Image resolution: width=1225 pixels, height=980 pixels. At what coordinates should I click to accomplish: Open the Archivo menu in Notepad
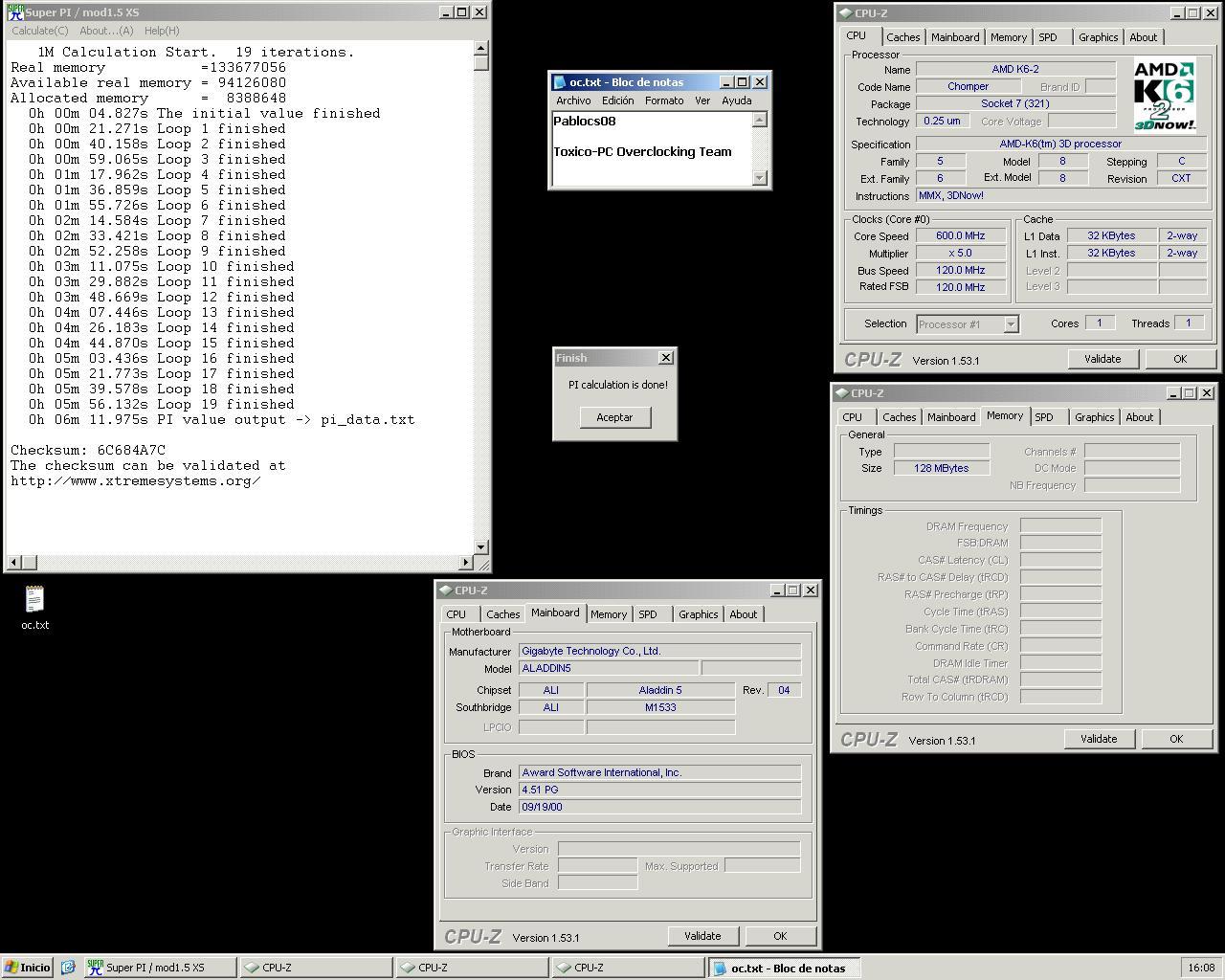coord(573,100)
